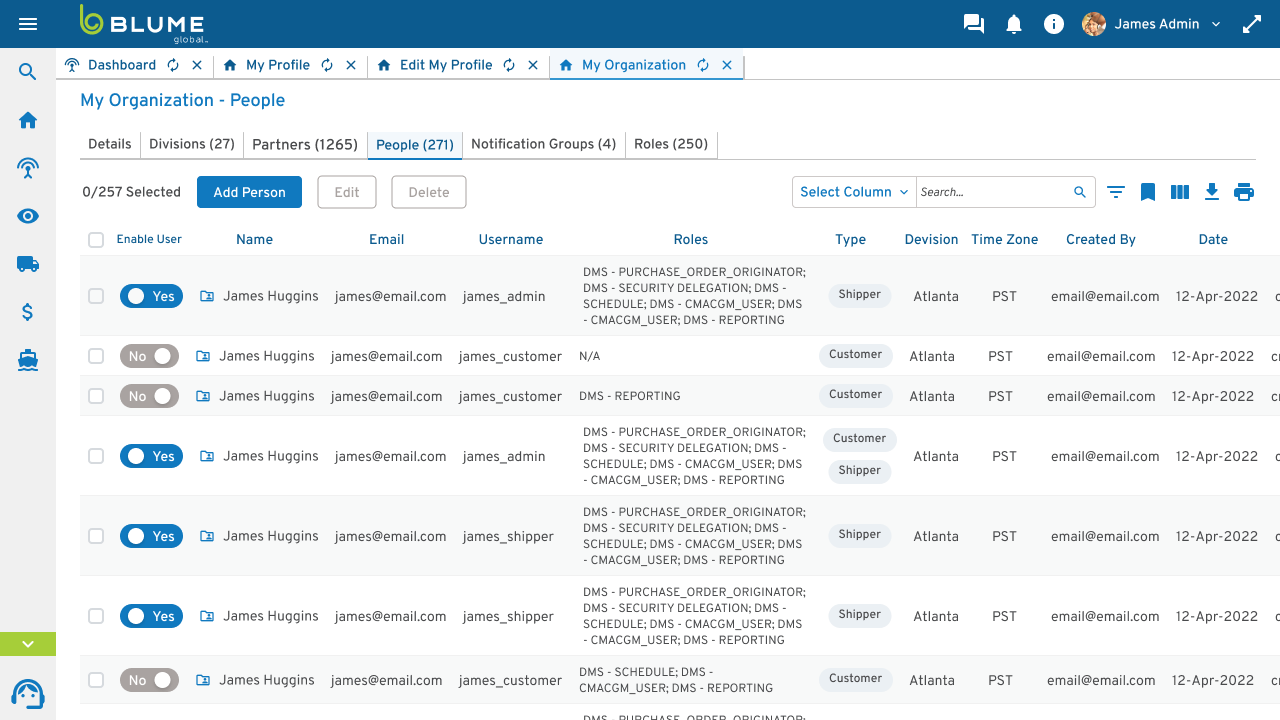Refresh the My Organization tab
The image size is (1280, 720).
(x=703, y=65)
